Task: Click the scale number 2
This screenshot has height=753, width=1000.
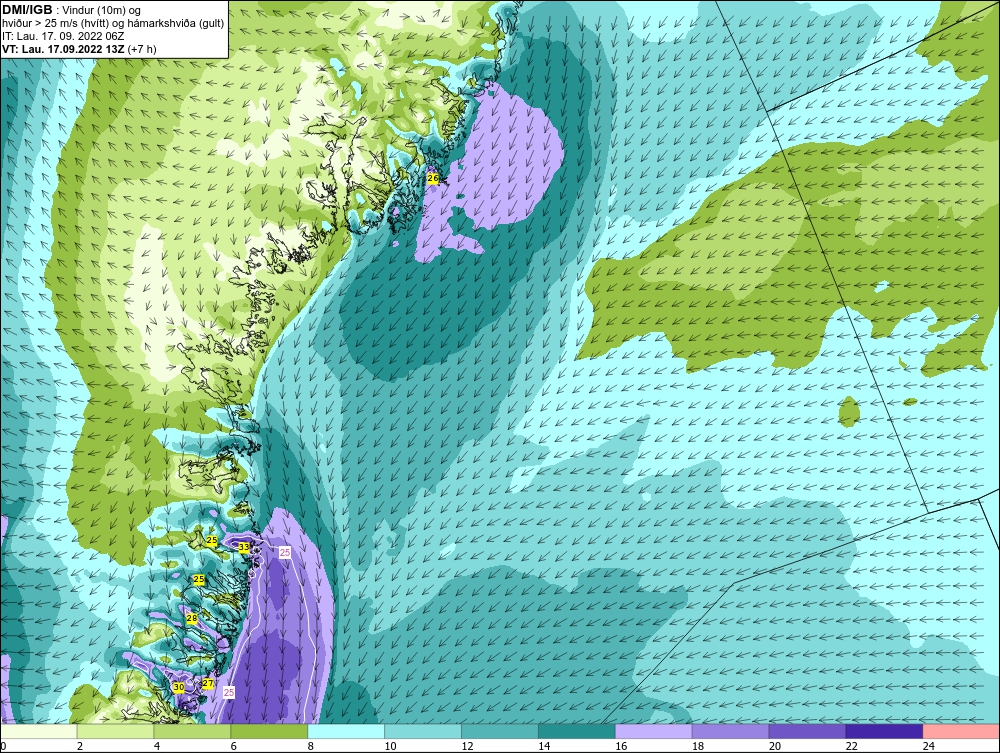Action: pos(80,746)
